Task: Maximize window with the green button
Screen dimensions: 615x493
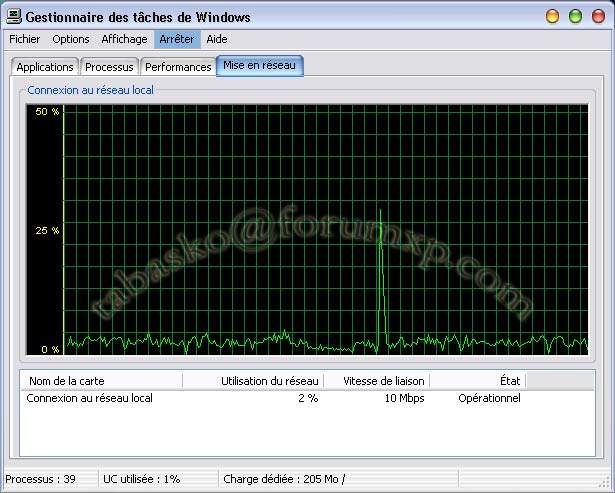Action: click(575, 16)
